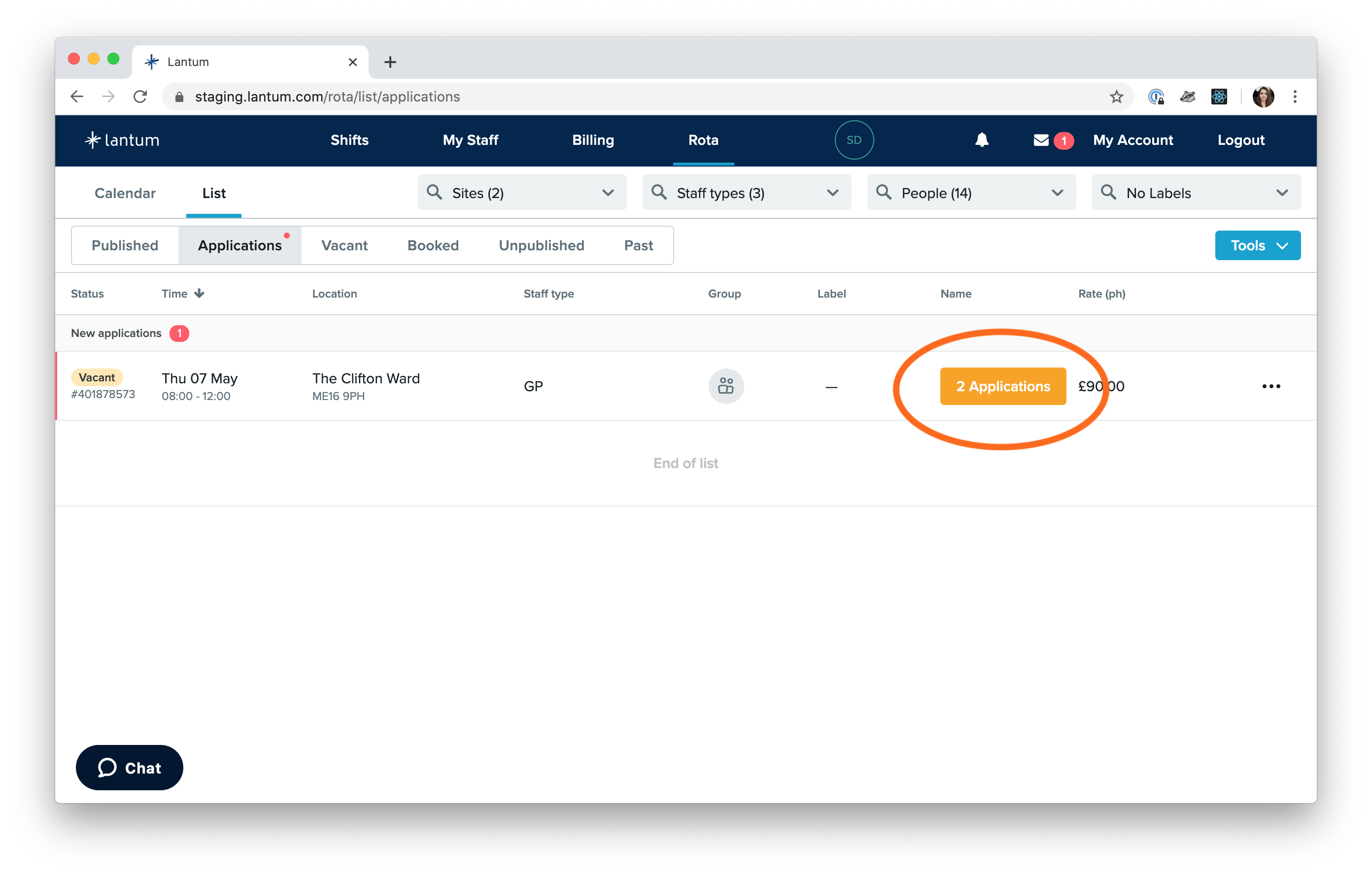The width and height of the screenshot is (1372, 876).
Task: Switch to the Unpublished tab
Action: (x=541, y=245)
